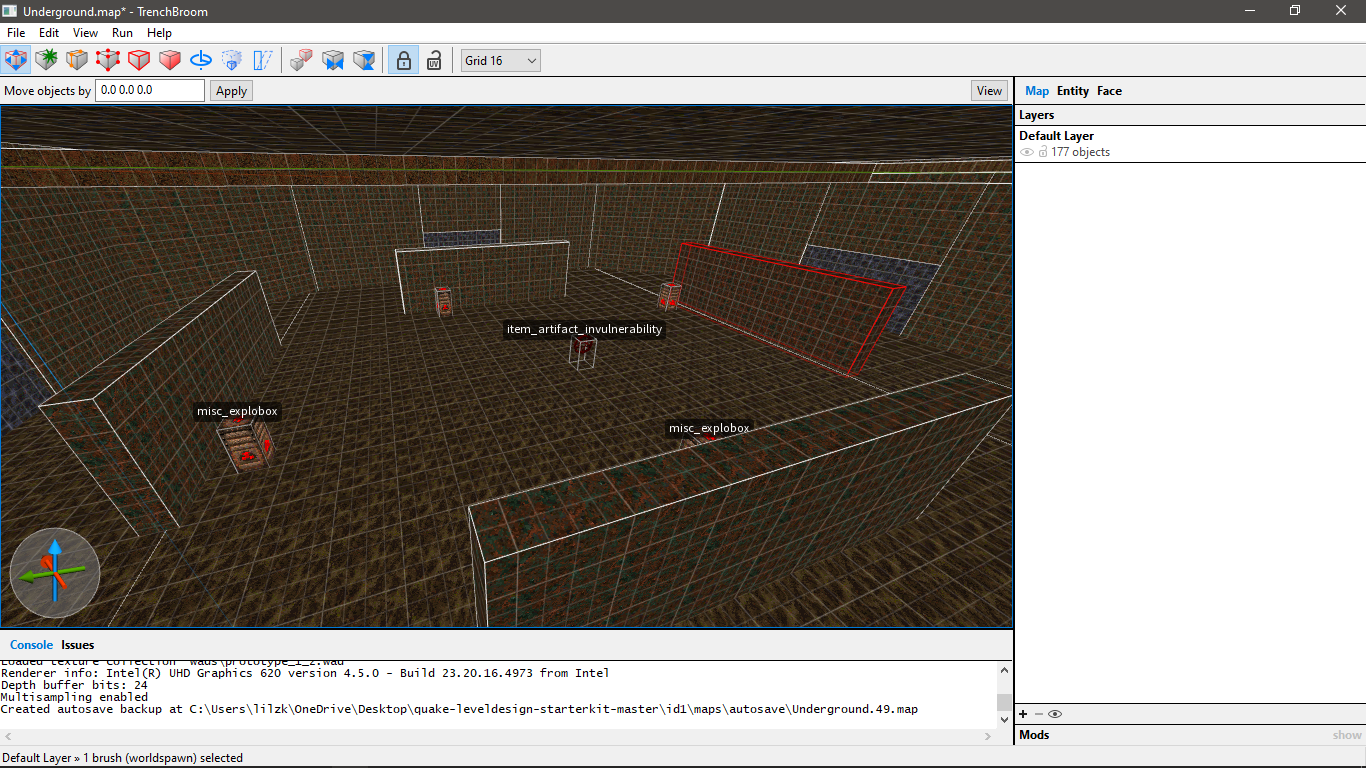This screenshot has height=768, width=1366.
Task: Toggle Default Layer visibility eye icon
Action: [1026, 152]
